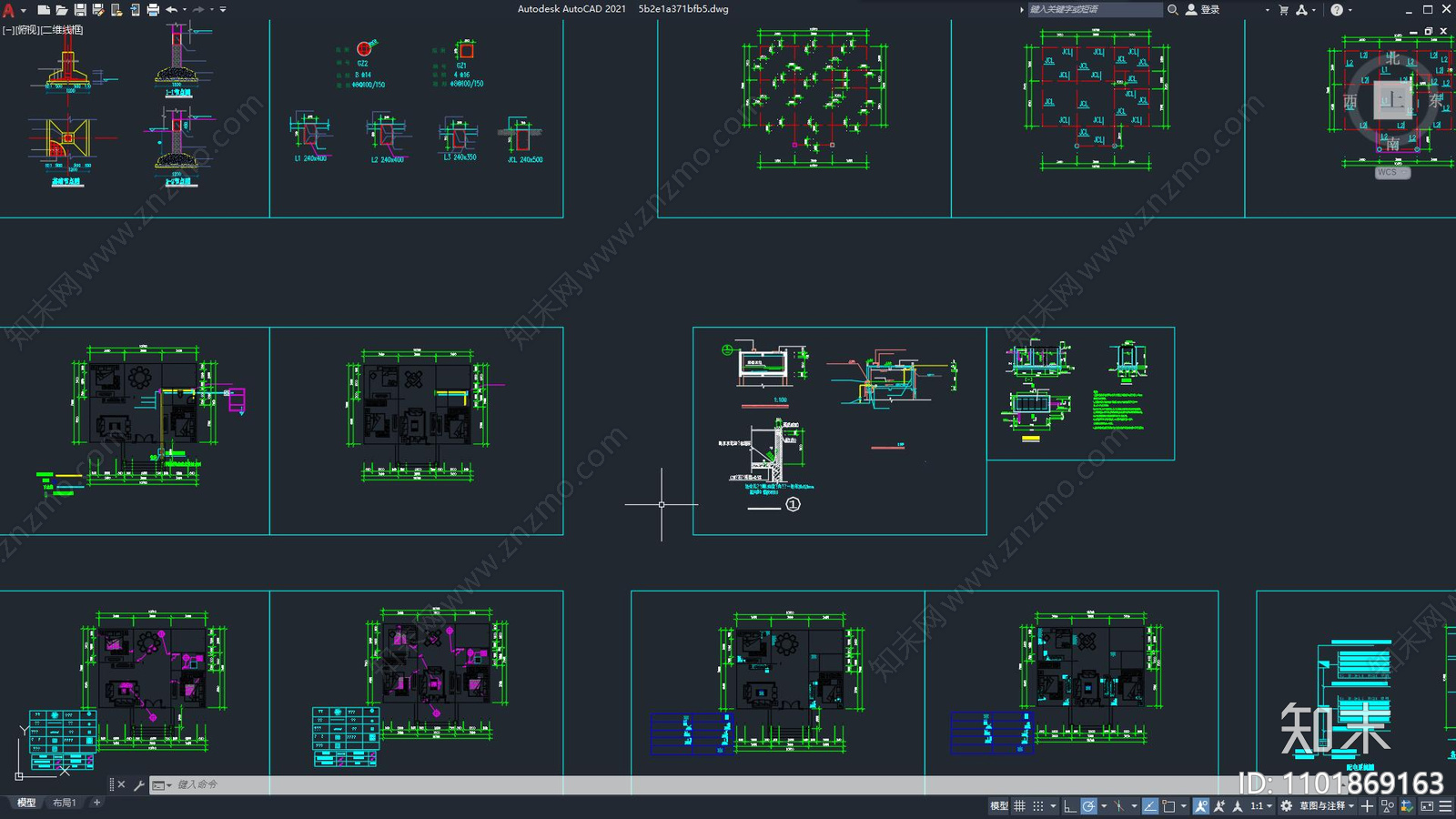The width and height of the screenshot is (1456, 819).
Task: Close the command line window
Action: [x=121, y=784]
